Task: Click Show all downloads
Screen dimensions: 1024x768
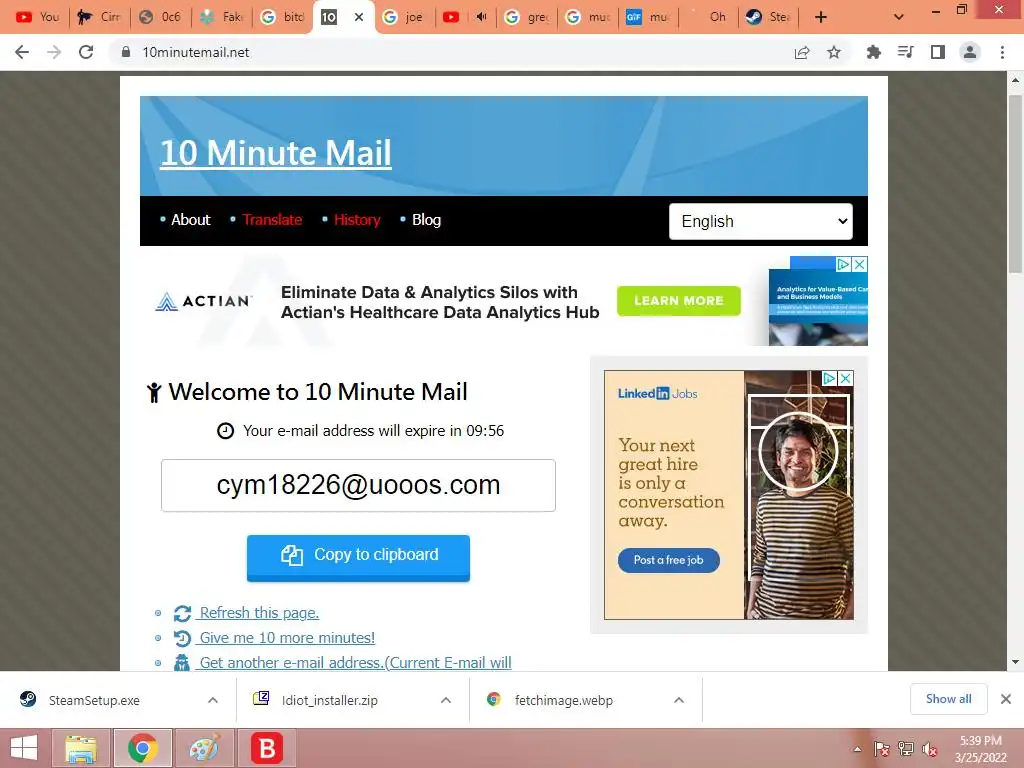Action: click(x=948, y=699)
